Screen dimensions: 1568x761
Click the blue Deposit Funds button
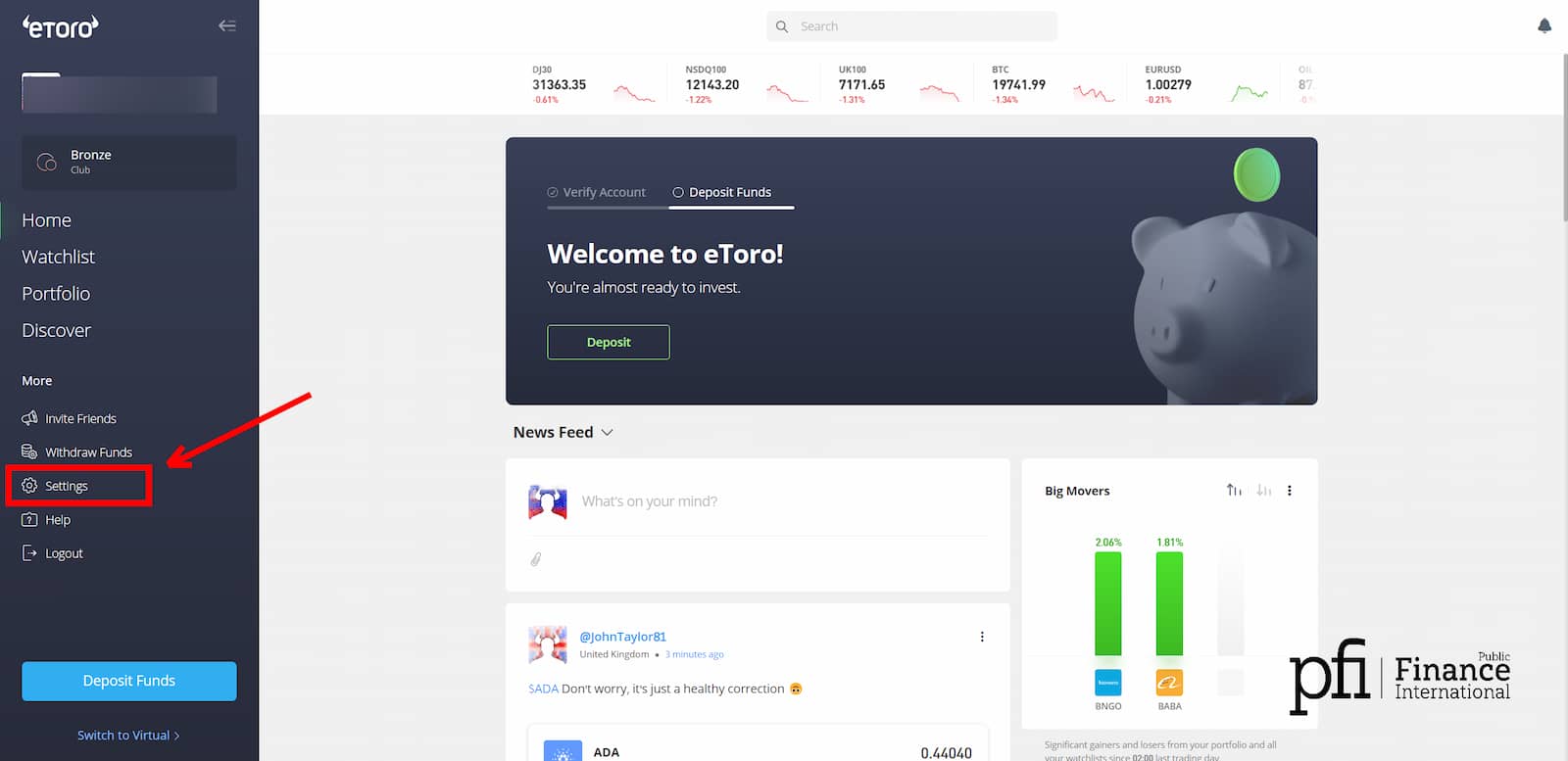129,681
